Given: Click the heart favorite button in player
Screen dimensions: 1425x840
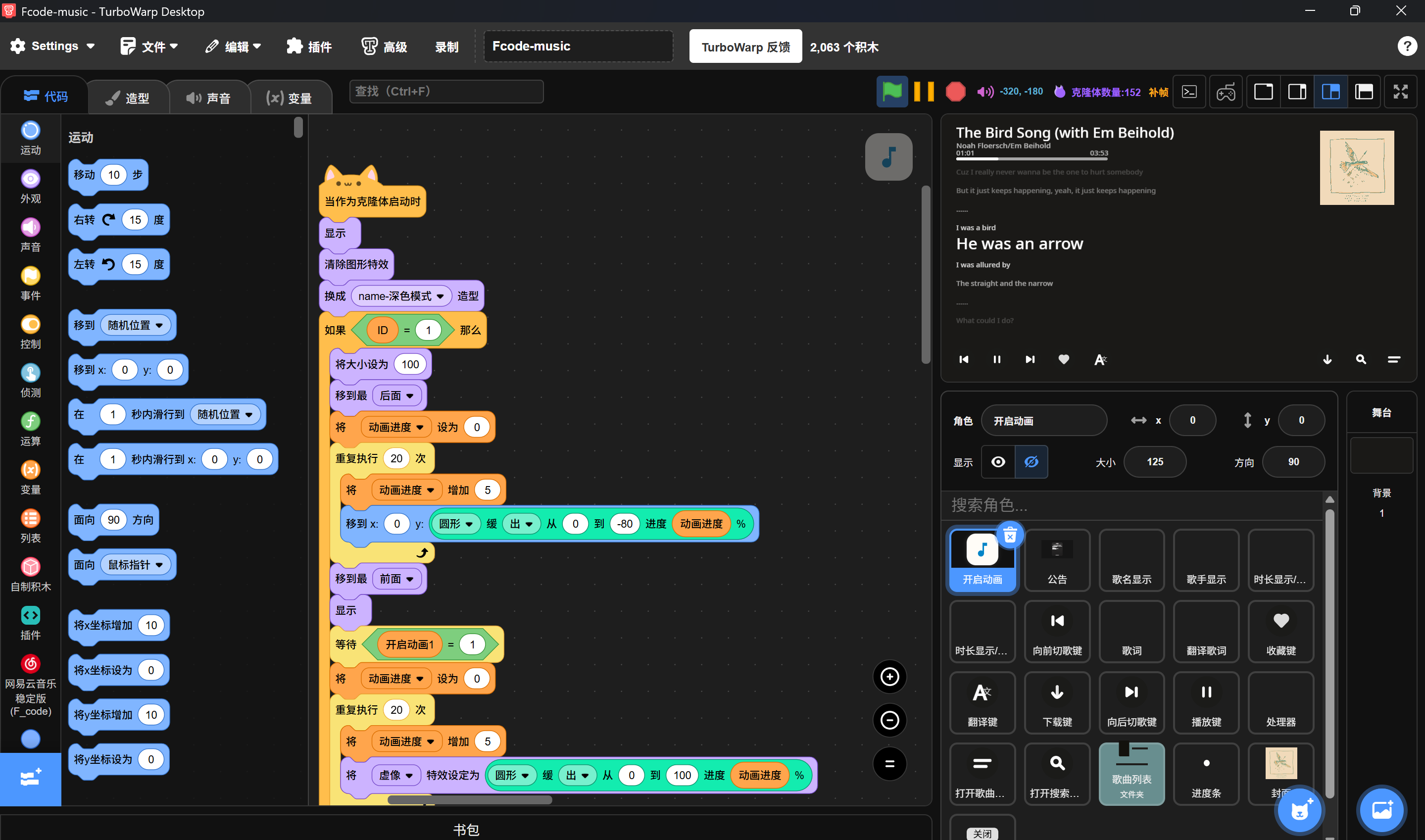Looking at the screenshot, I should pyautogui.click(x=1063, y=359).
